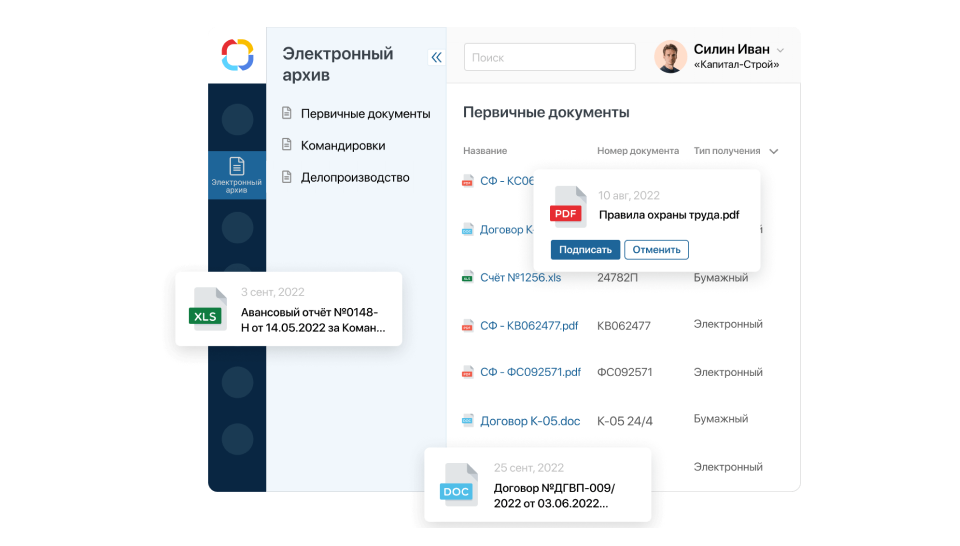Click document number КВ062477

click(624, 326)
